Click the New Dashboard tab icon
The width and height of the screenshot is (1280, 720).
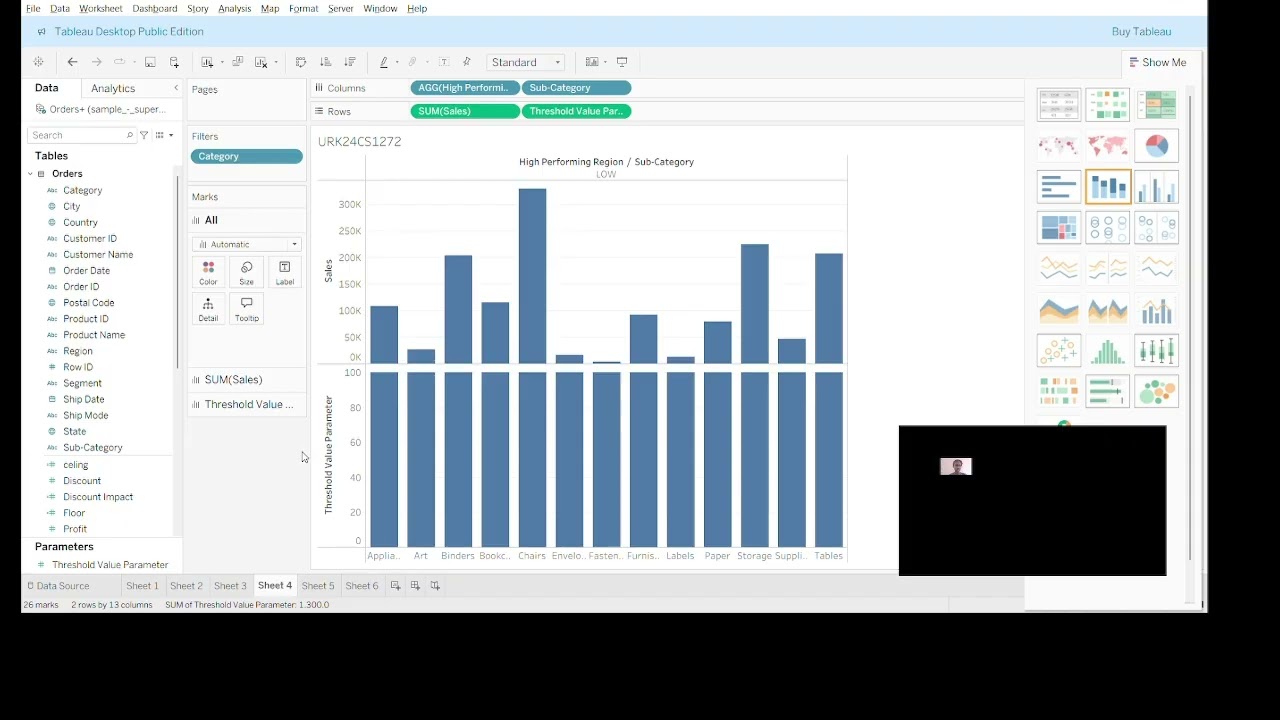tap(415, 586)
